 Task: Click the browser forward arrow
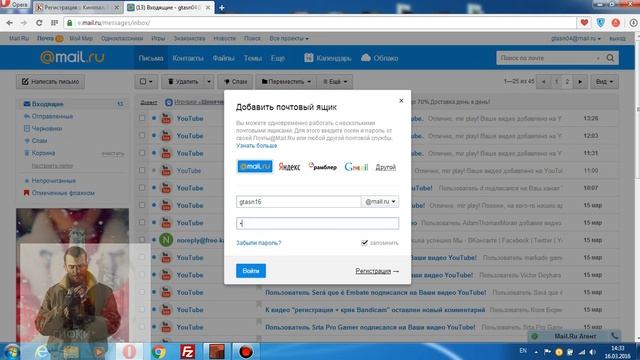point(24,23)
